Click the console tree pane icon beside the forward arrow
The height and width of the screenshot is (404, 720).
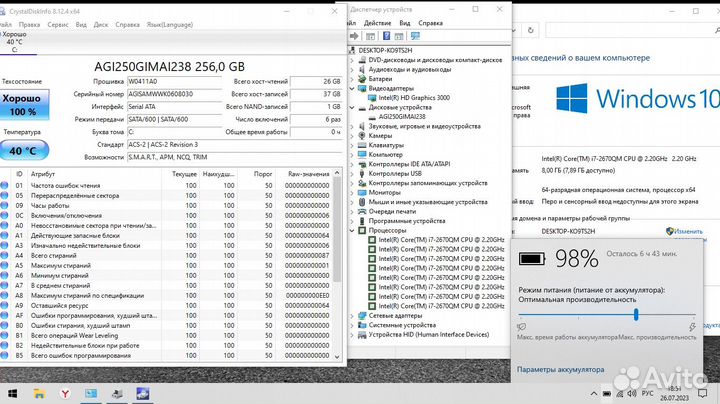pos(371,36)
